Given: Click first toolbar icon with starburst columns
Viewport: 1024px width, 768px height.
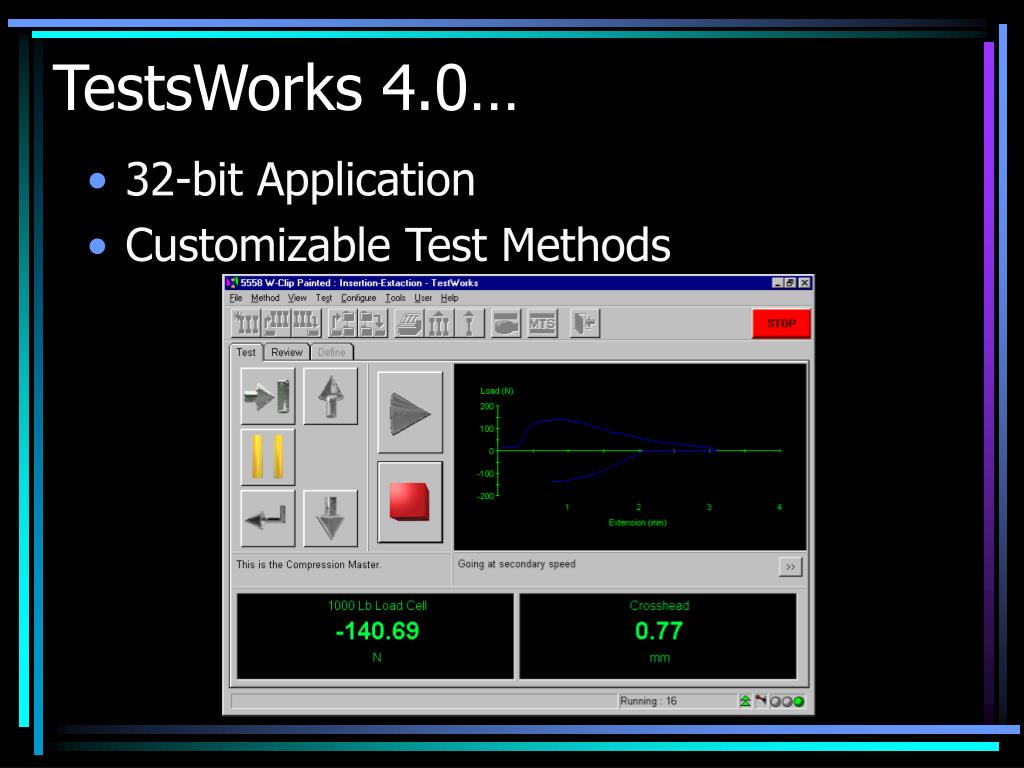Looking at the screenshot, I should point(246,323).
